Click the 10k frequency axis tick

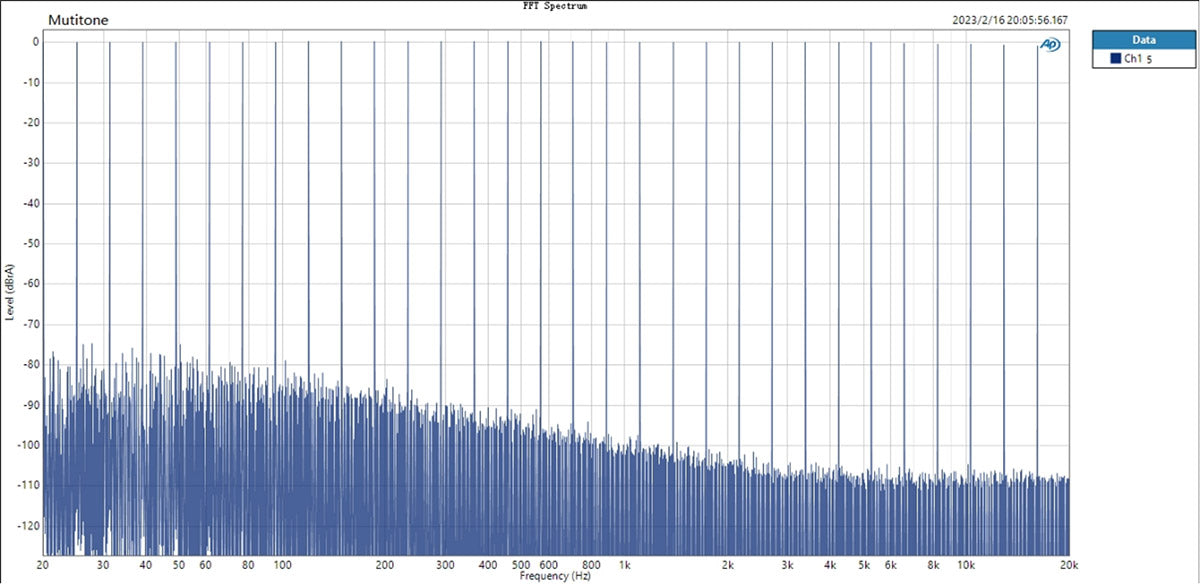966,565
